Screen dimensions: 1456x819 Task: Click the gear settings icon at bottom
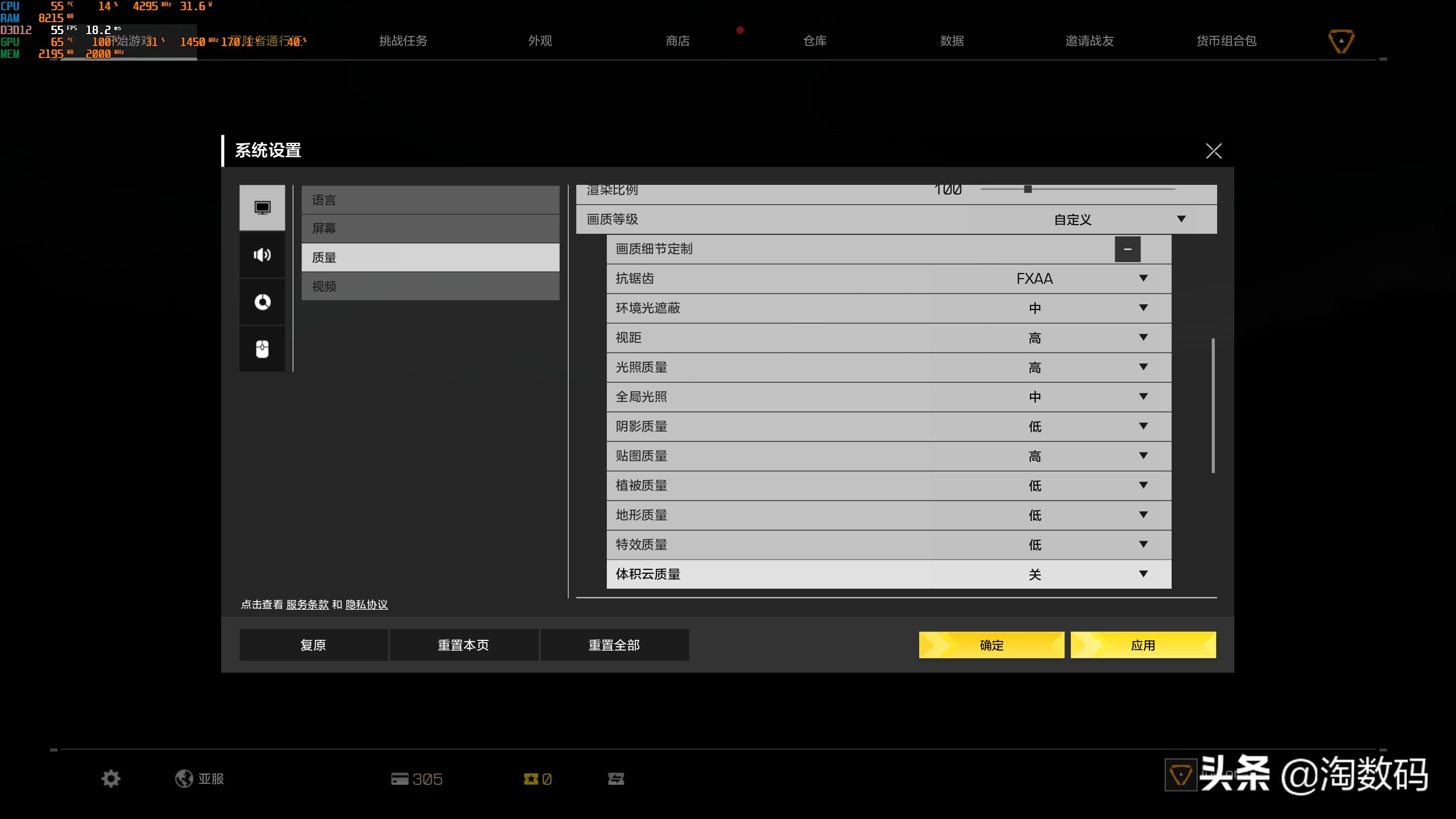point(111,779)
